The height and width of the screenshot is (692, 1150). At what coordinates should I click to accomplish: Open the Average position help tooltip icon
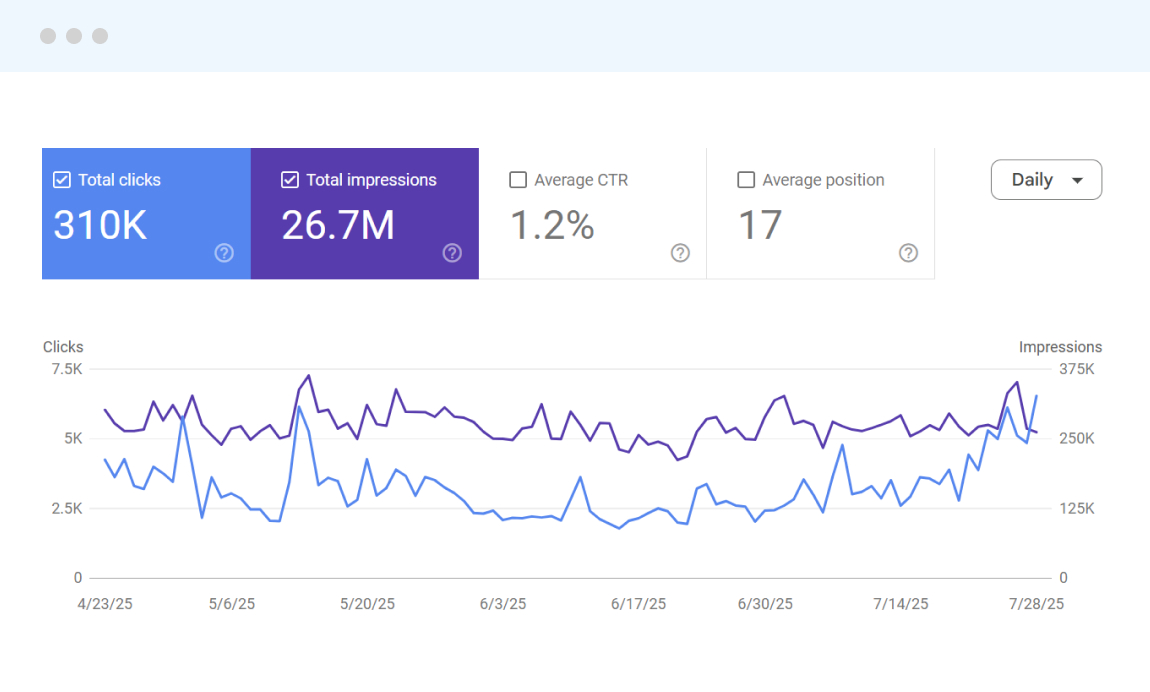click(x=908, y=253)
